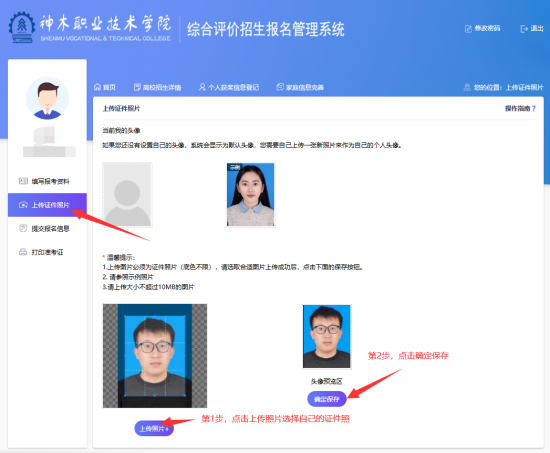This screenshot has height=453, width=550.
Task: Click the photo crop selection area
Action: click(155, 355)
